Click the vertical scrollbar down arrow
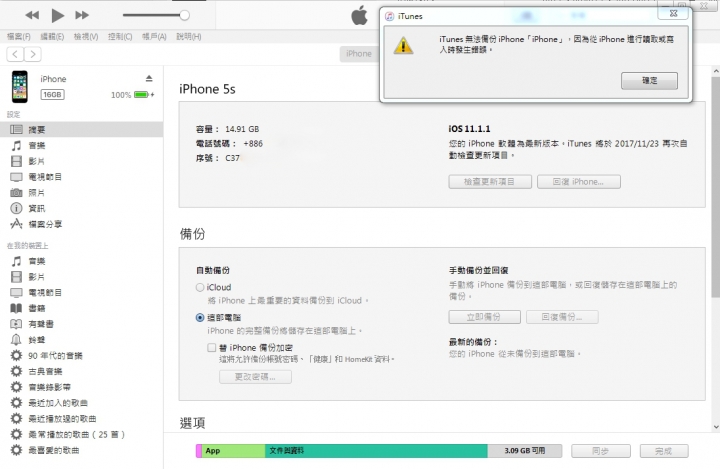 tap(716, 427)
